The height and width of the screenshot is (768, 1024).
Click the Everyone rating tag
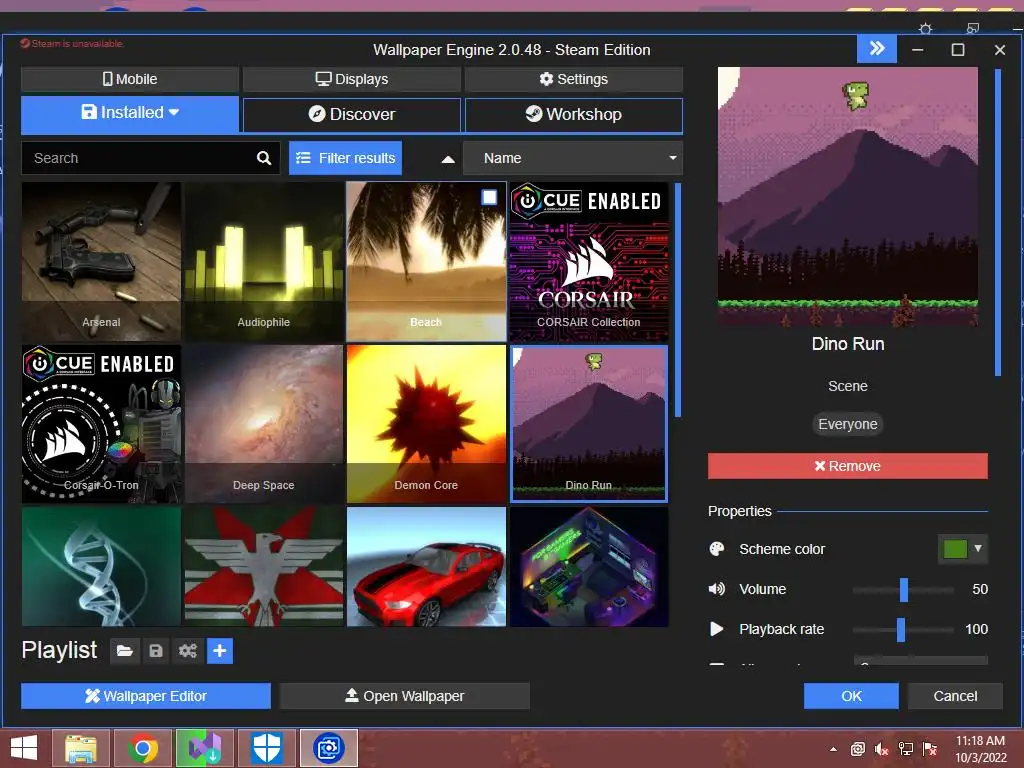pyautogui.click(x=848, y=424)
